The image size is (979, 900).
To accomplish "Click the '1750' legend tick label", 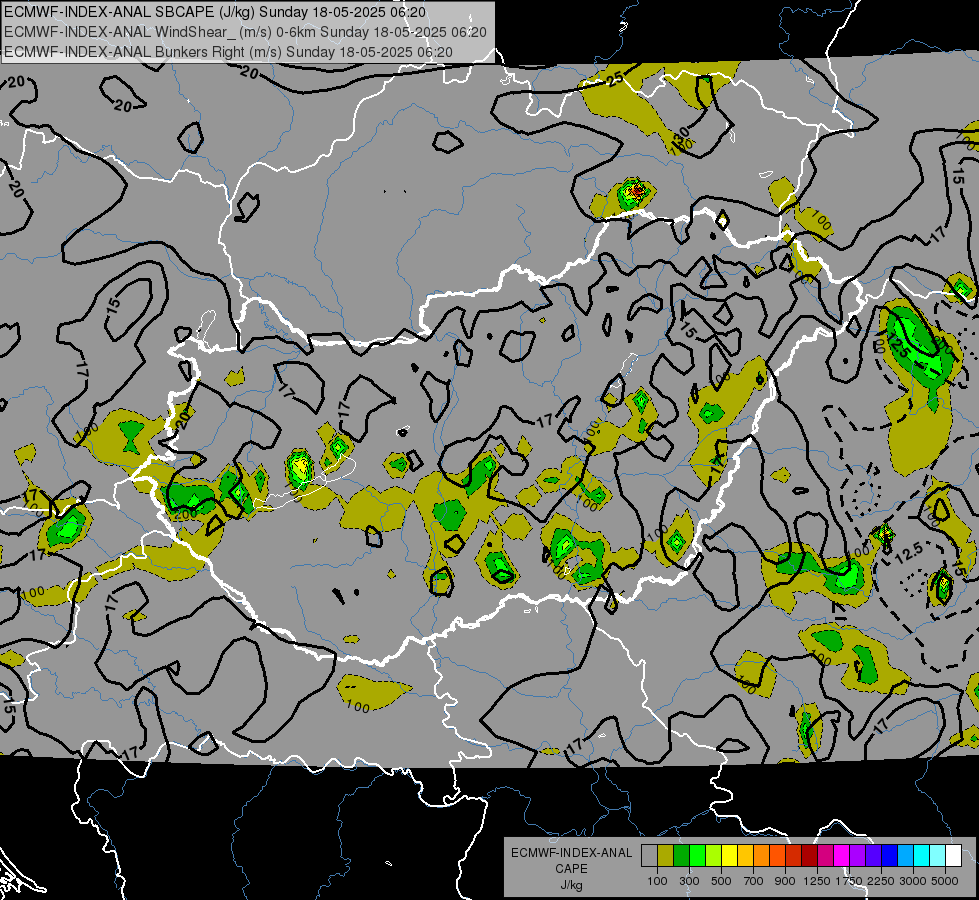I will pos(849,881).
